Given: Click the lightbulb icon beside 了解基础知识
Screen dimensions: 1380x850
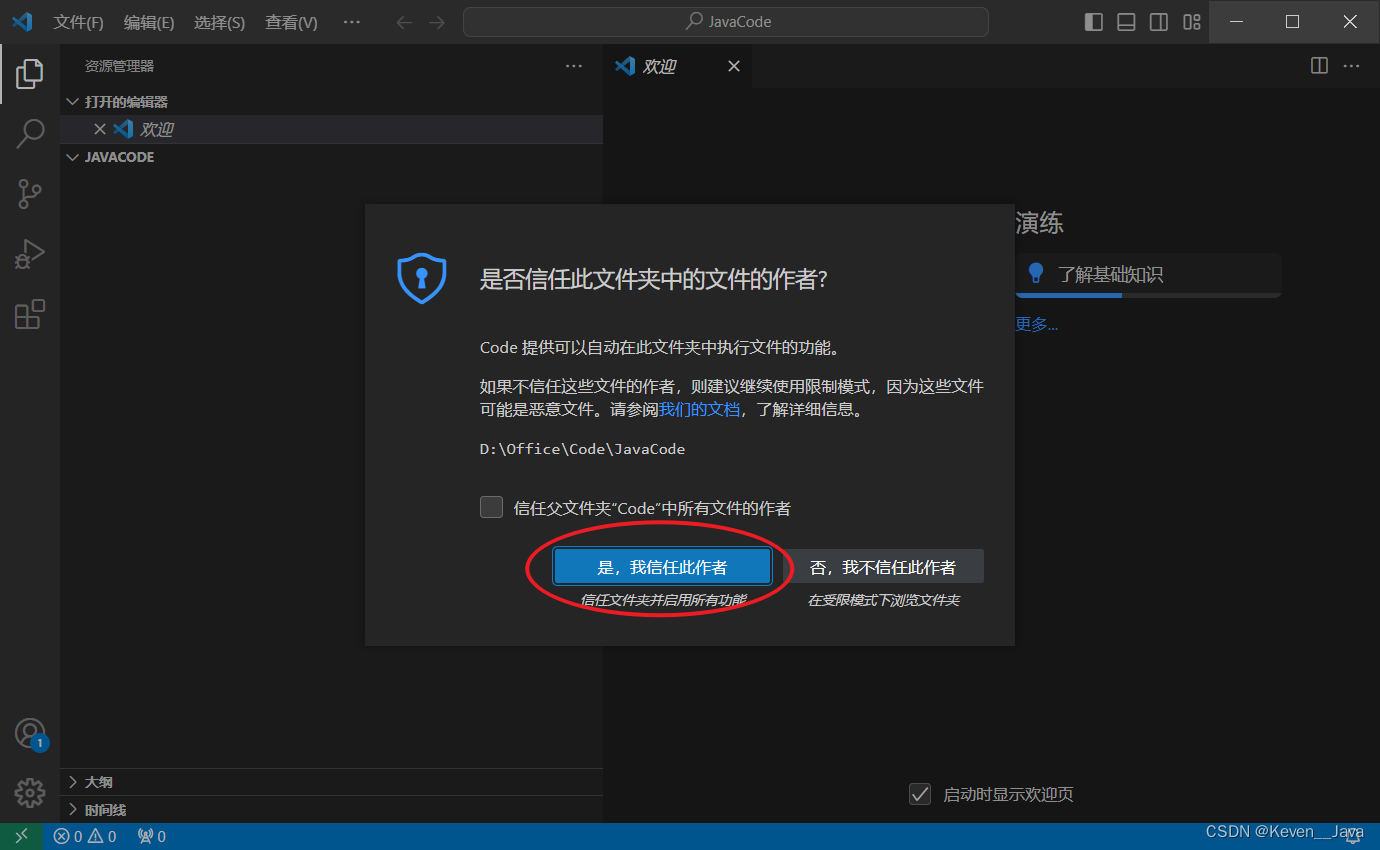Looking at the screenshot, I should pyautogui.click(x=1036, y=273).
